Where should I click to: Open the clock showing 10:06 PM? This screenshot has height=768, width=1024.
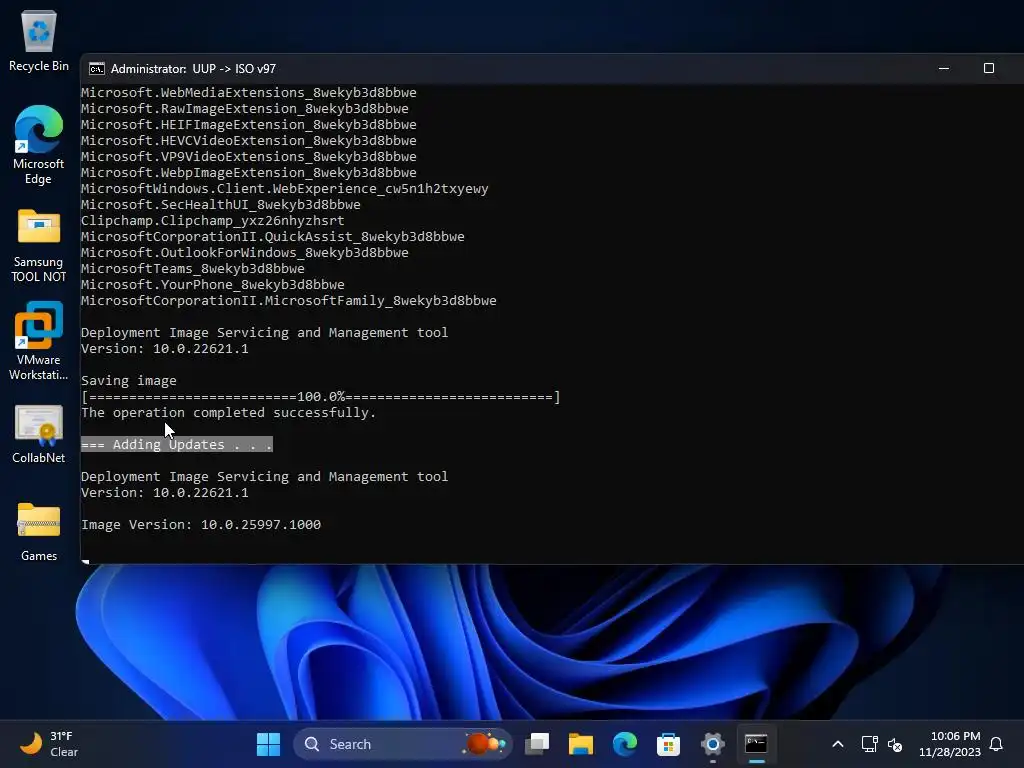(950, 744)
